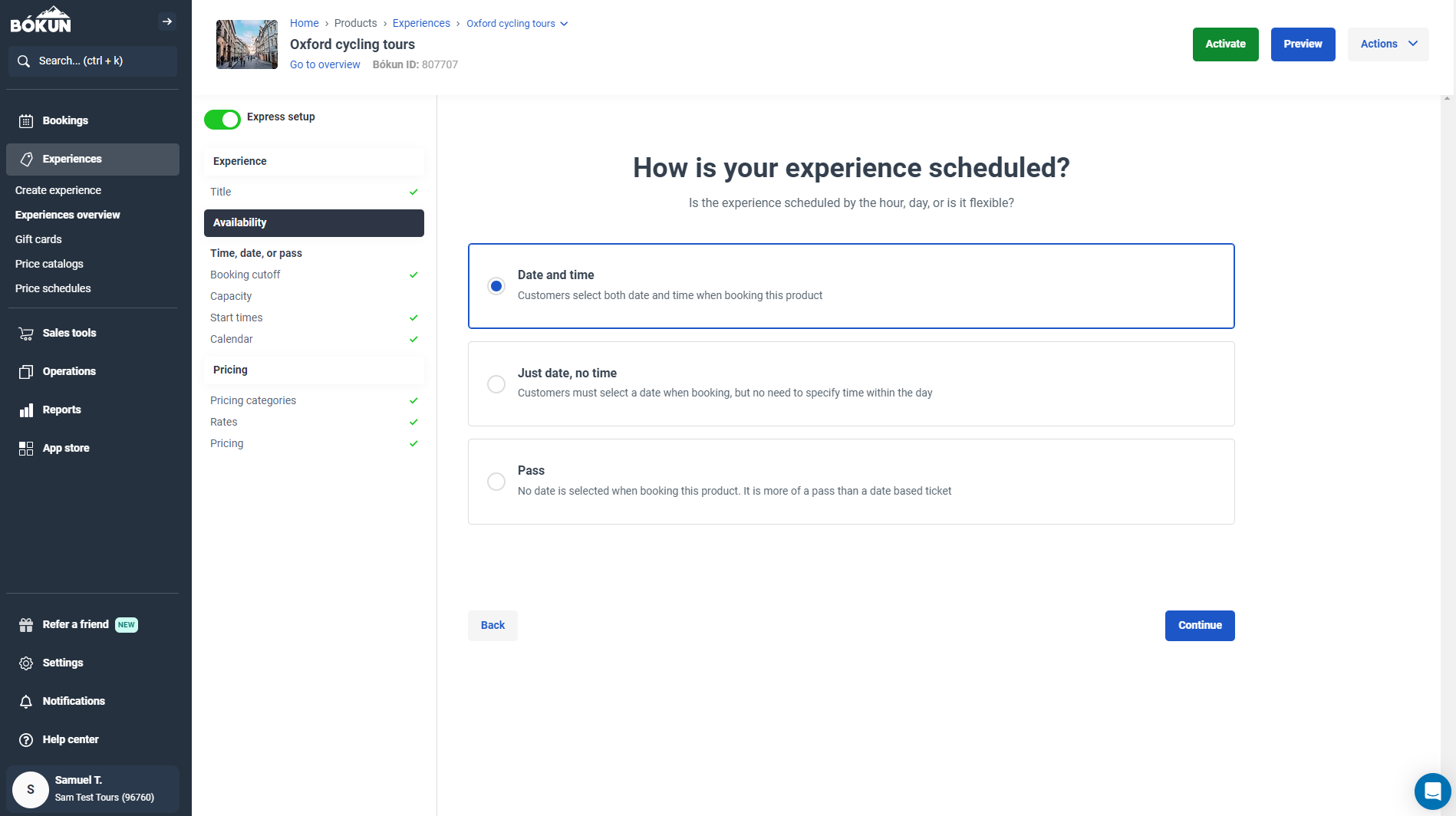Click the App store grid icon

coord(26,449)
